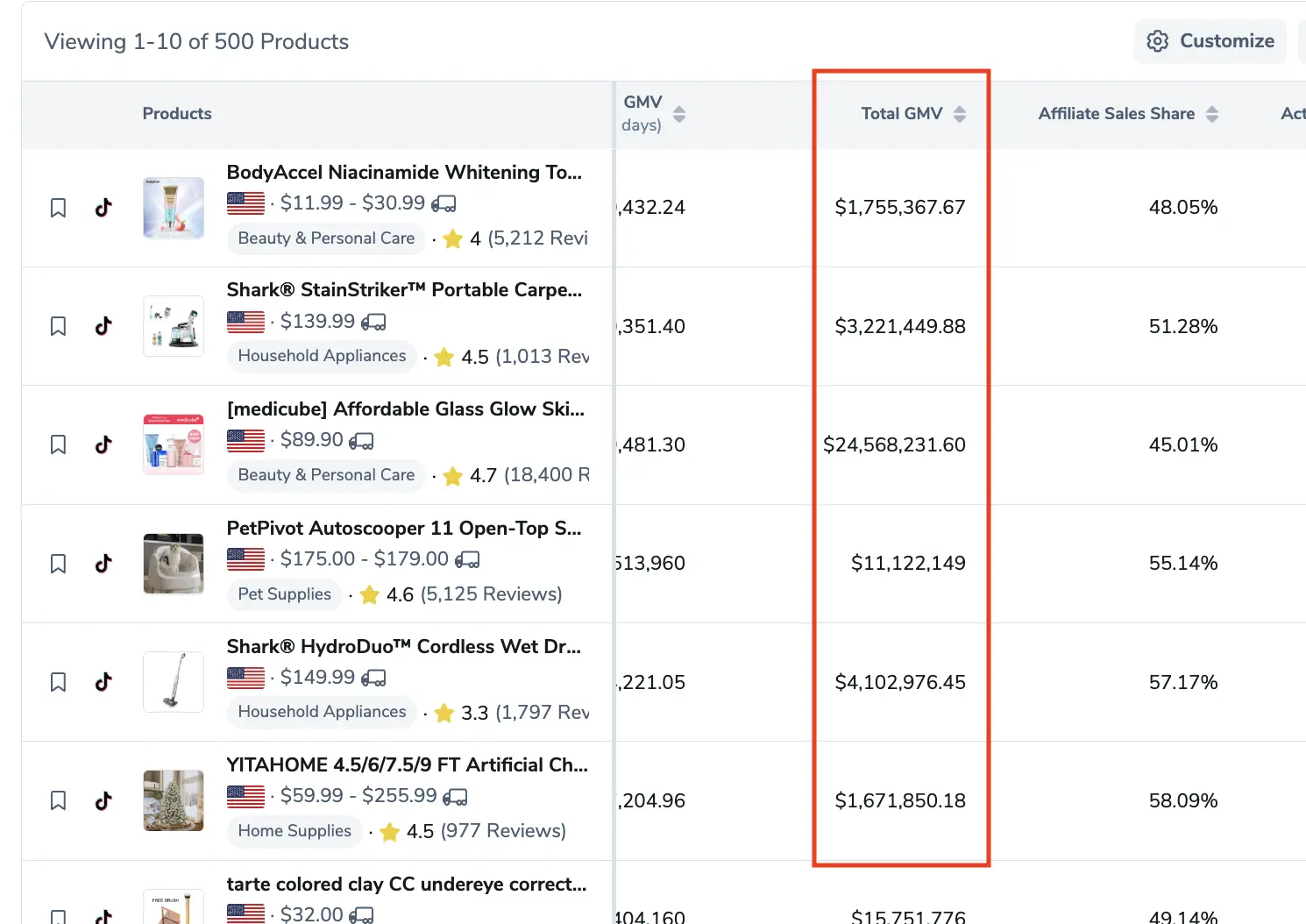Open Customize columns button
The height and width of the screenshot is (924, 1306).
[1210, 41]
